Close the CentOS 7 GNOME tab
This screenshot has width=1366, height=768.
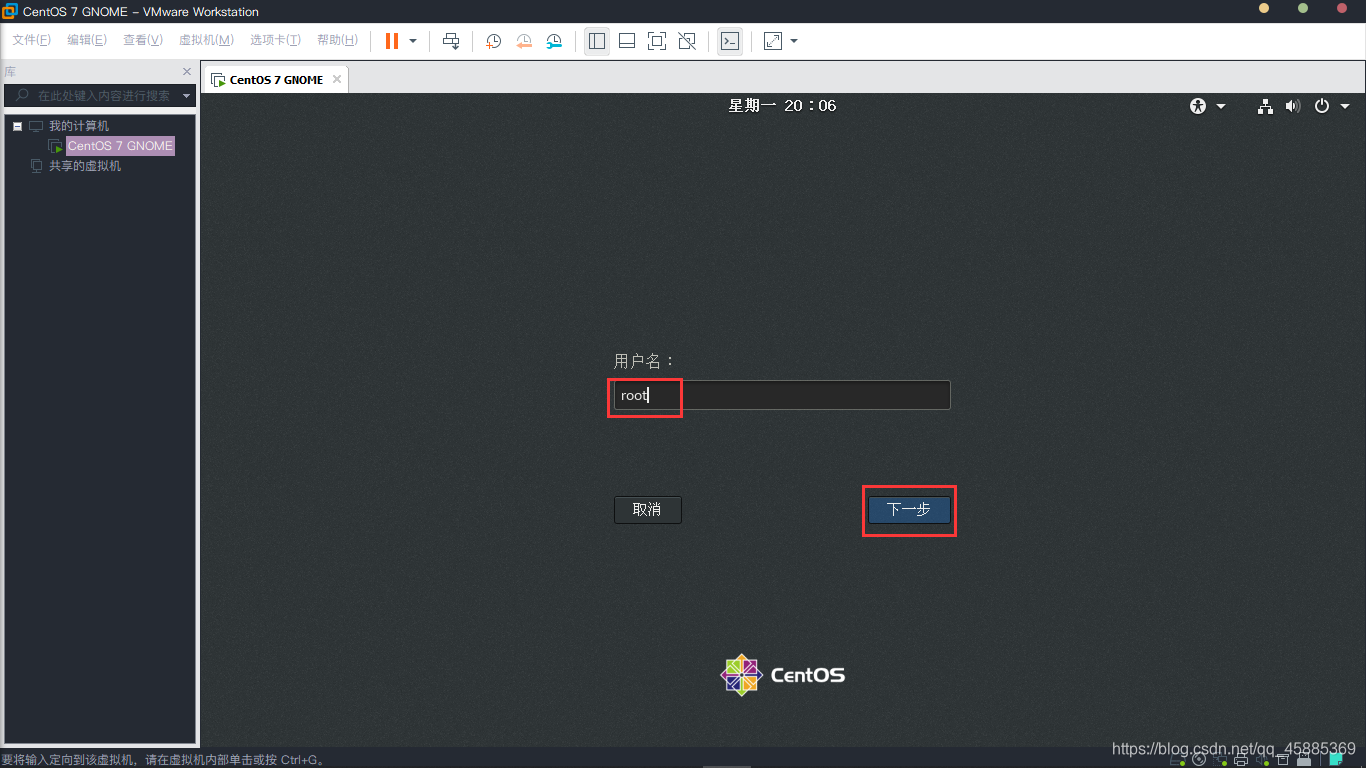(x=337, y=79)
